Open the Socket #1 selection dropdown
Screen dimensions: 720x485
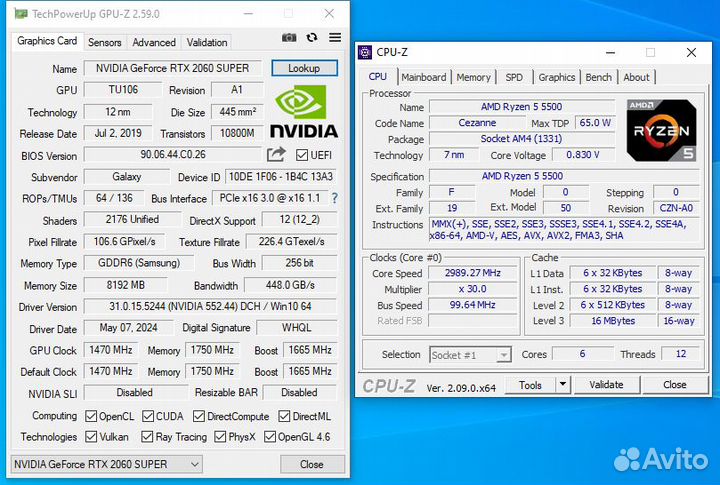pos(471,355)
